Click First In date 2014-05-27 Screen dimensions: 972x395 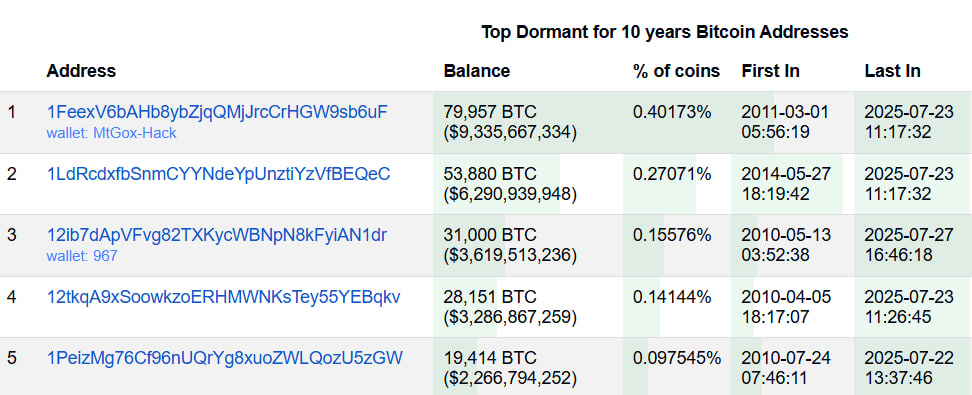point(786,174)
